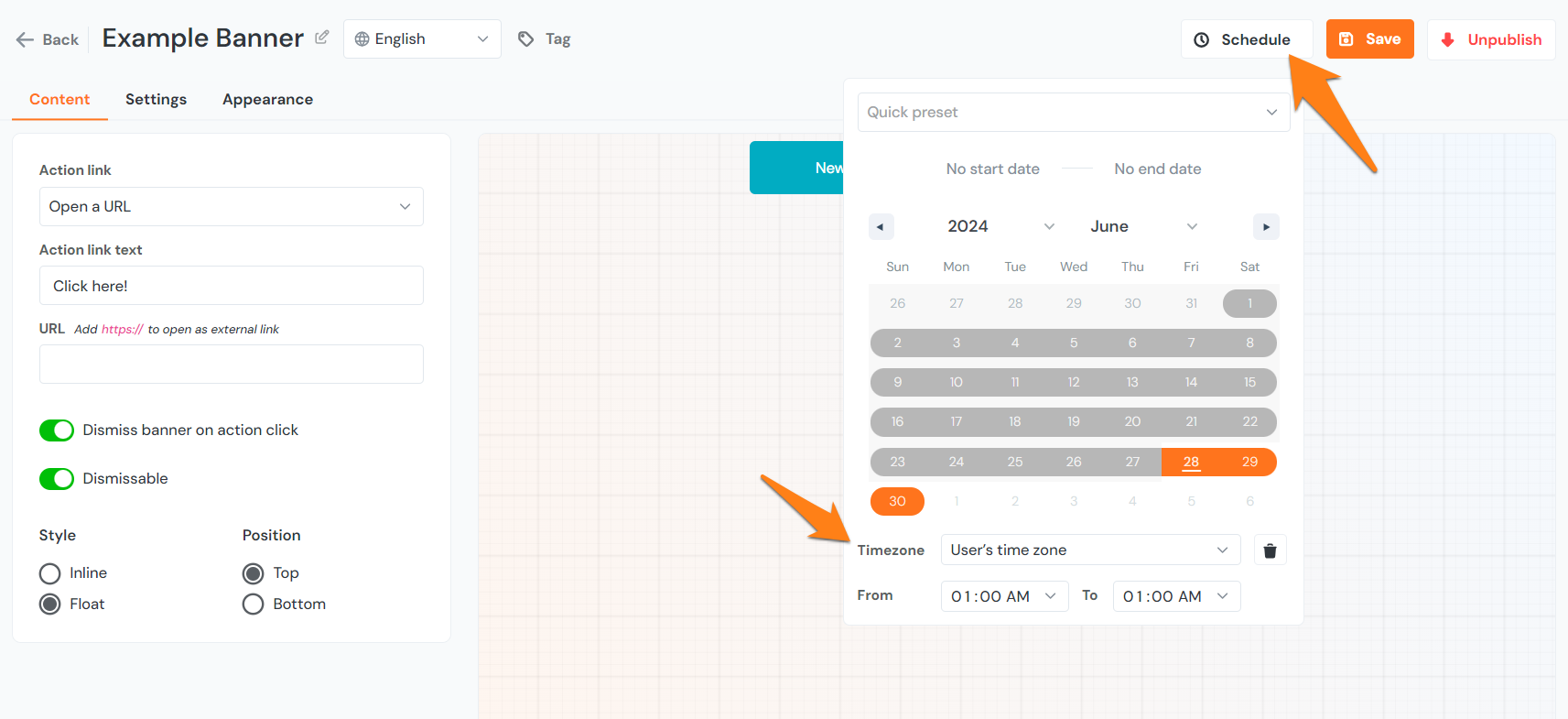This screenshot has width=1568, height=719.
Task: Open the Appearance tab
Action: point(267,100)
